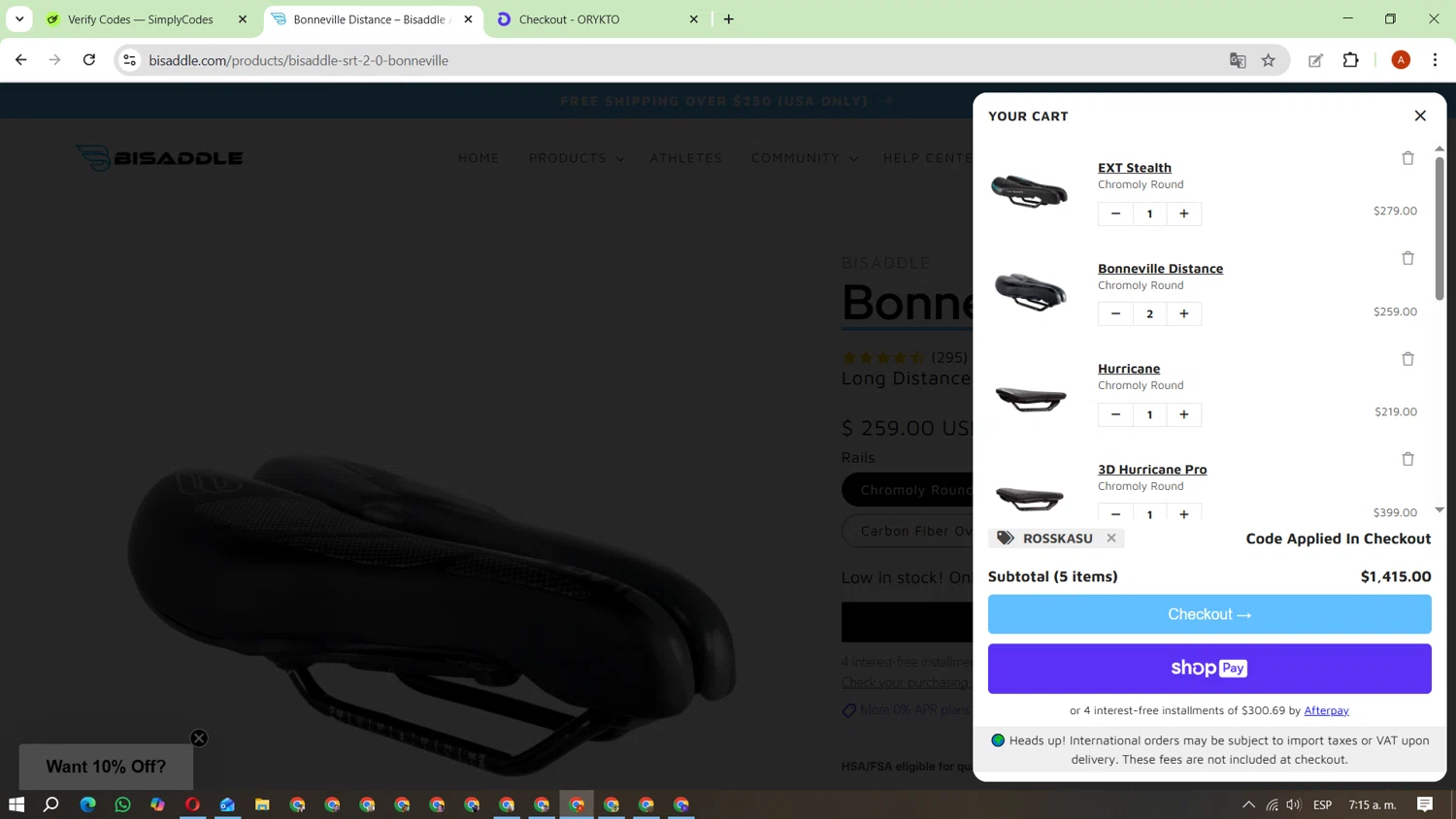Open the HOME nav item

[x=479, y=158]
